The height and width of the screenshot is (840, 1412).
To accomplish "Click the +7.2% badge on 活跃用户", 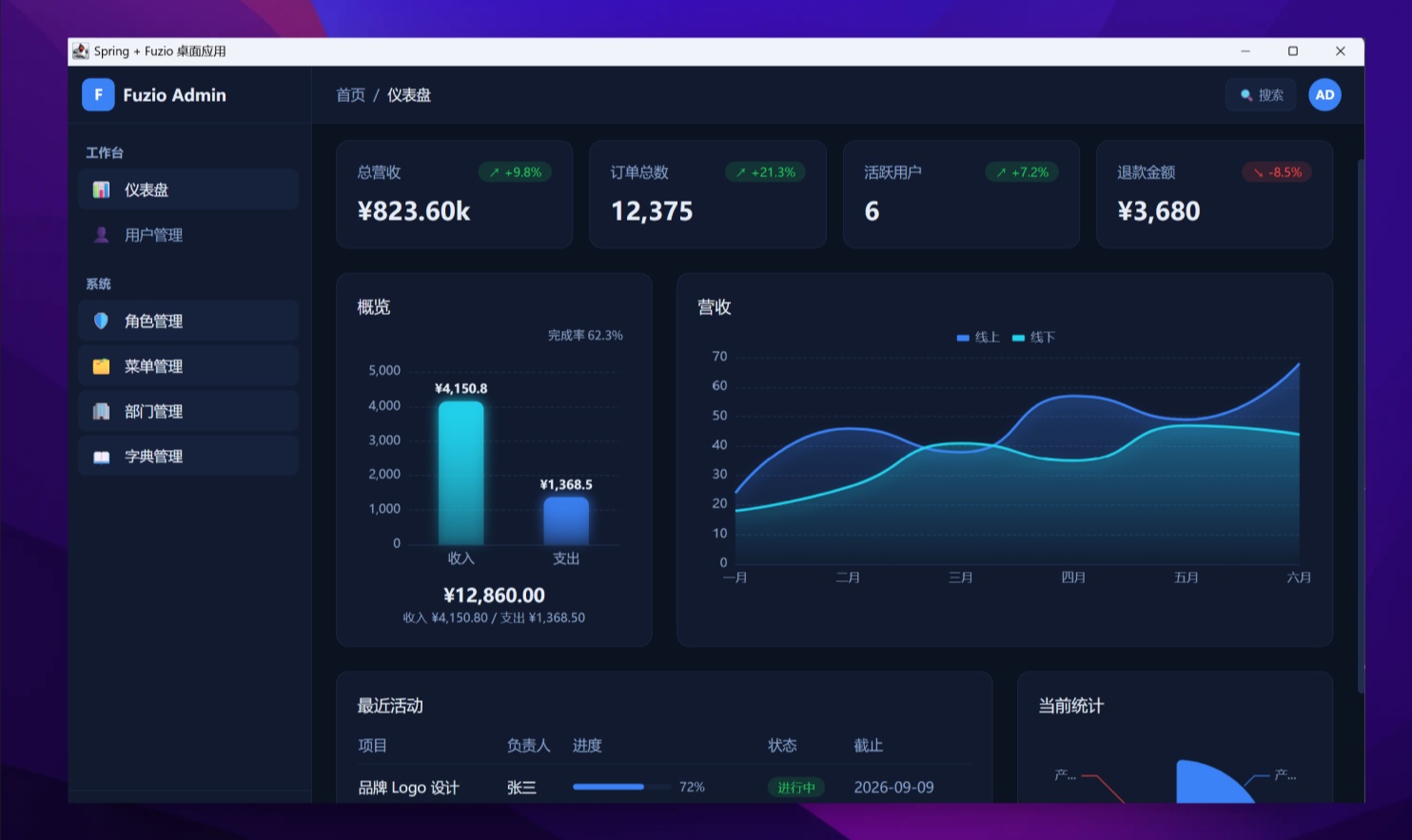I will (x=1022, y=172).
